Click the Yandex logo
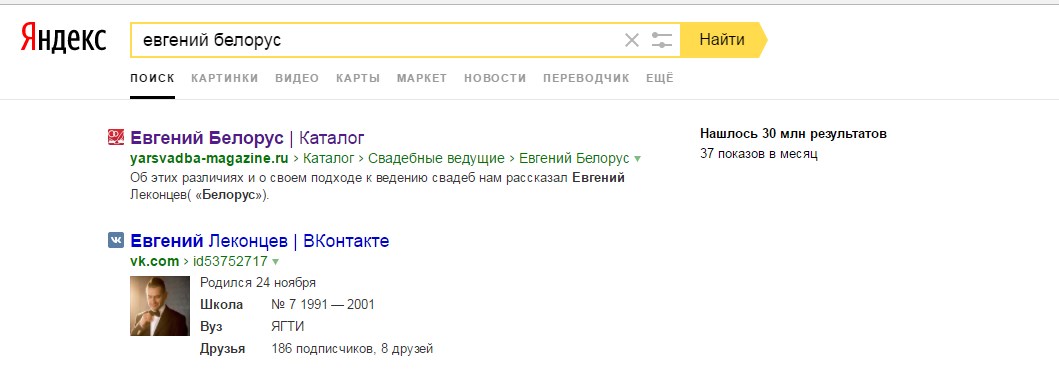This screenshot has height=380, width=1059. pos(63,38)
